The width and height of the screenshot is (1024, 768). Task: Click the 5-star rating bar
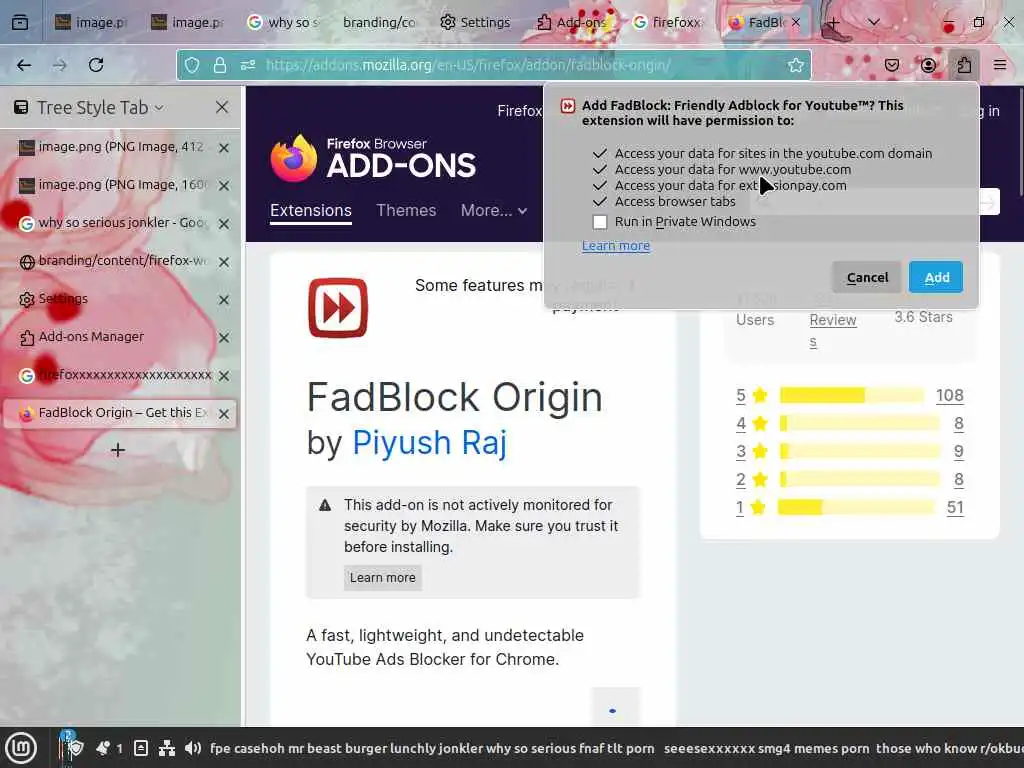pyautogui.click(x=852, y=395)
